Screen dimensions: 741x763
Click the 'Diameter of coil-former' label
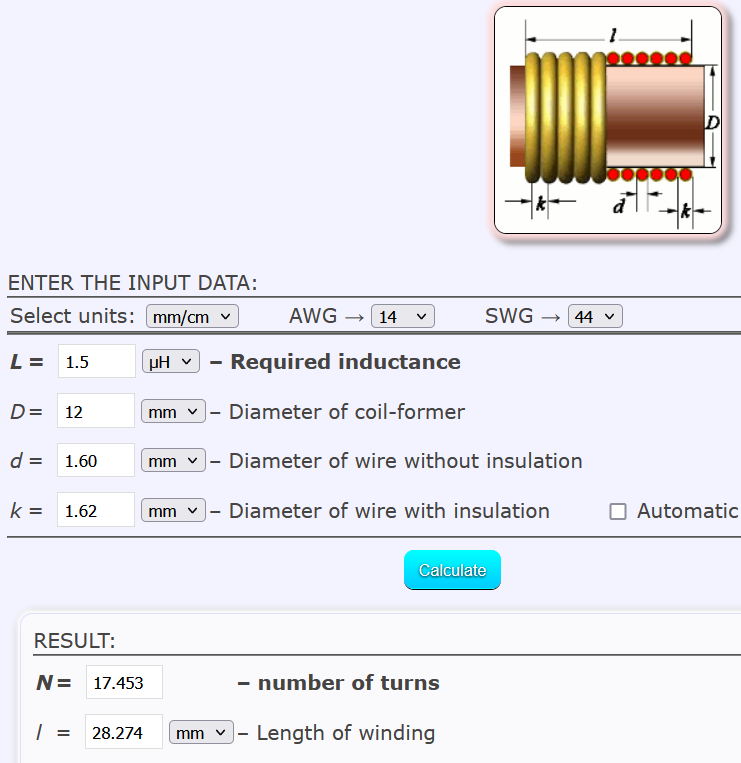pyautogui.click(x=347, y=412)
